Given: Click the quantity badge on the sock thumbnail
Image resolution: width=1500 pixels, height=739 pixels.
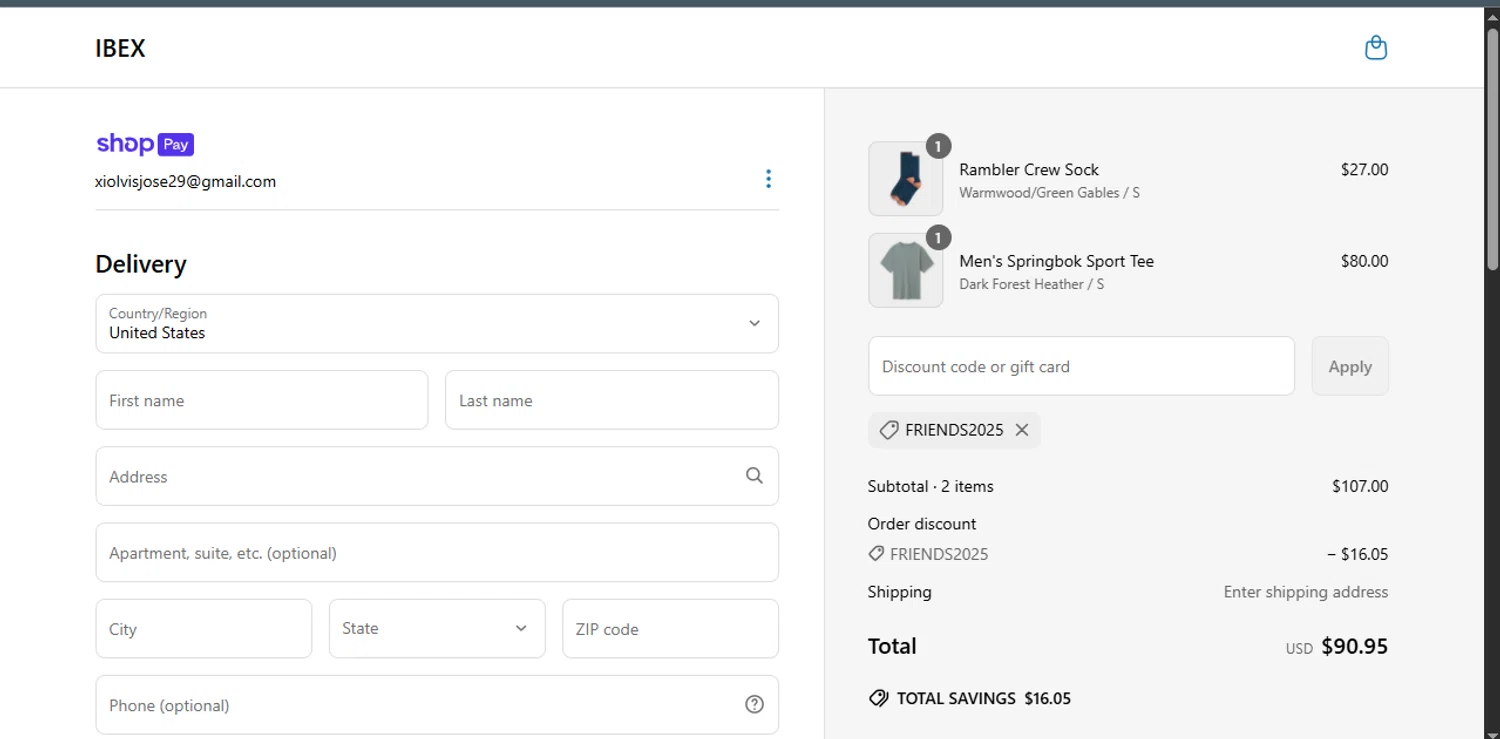Looking at the screenshot, I should pyautogui.click(x=938, y=146).
